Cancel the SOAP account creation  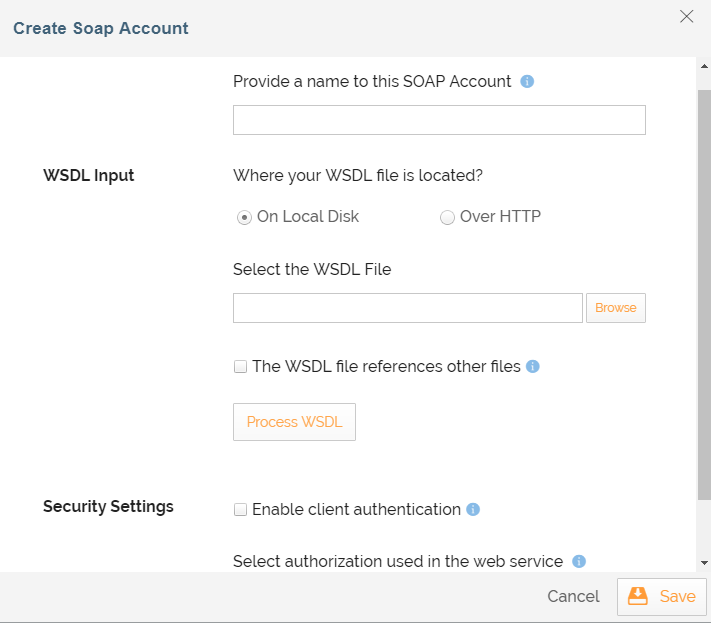(x=573, y=597)
